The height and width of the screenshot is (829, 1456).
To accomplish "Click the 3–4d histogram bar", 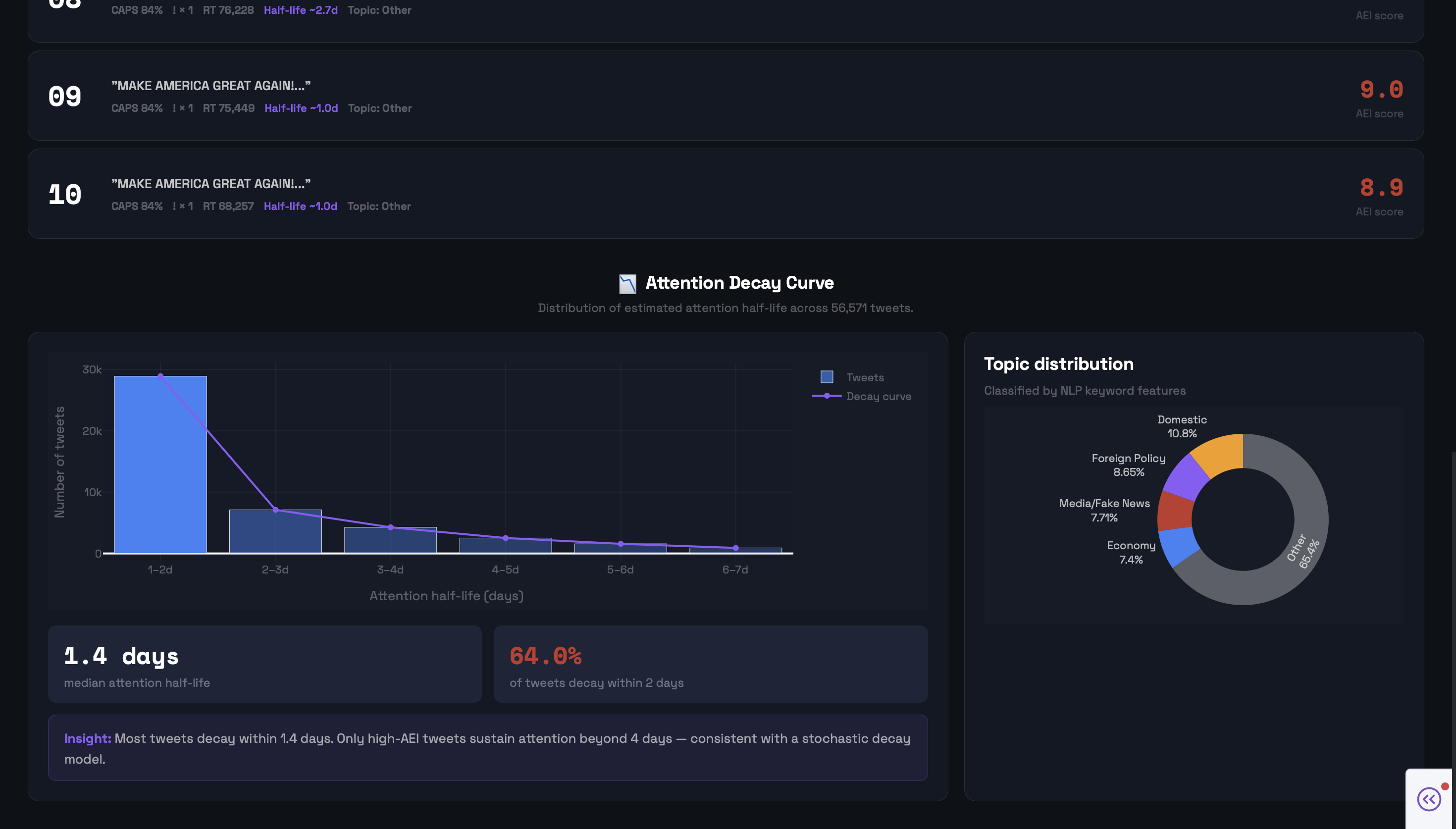I will 390,542.
